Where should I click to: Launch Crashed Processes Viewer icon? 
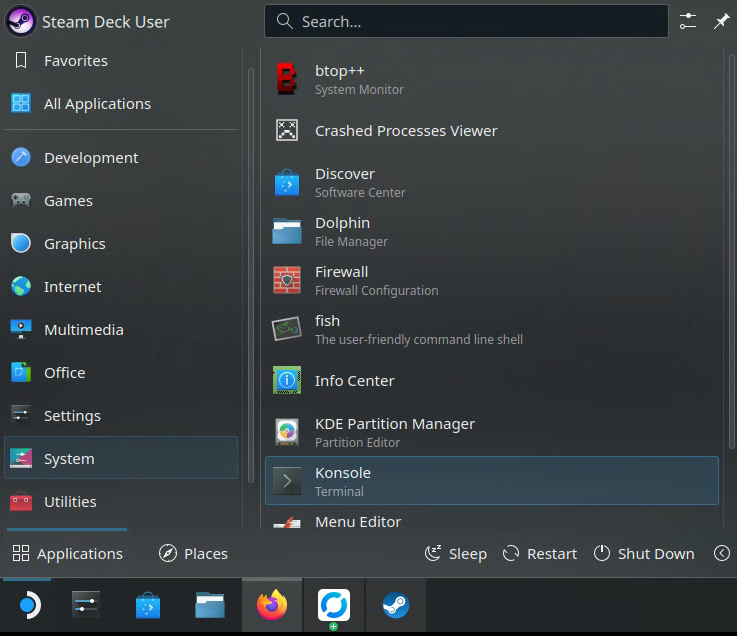pos(287,130)
